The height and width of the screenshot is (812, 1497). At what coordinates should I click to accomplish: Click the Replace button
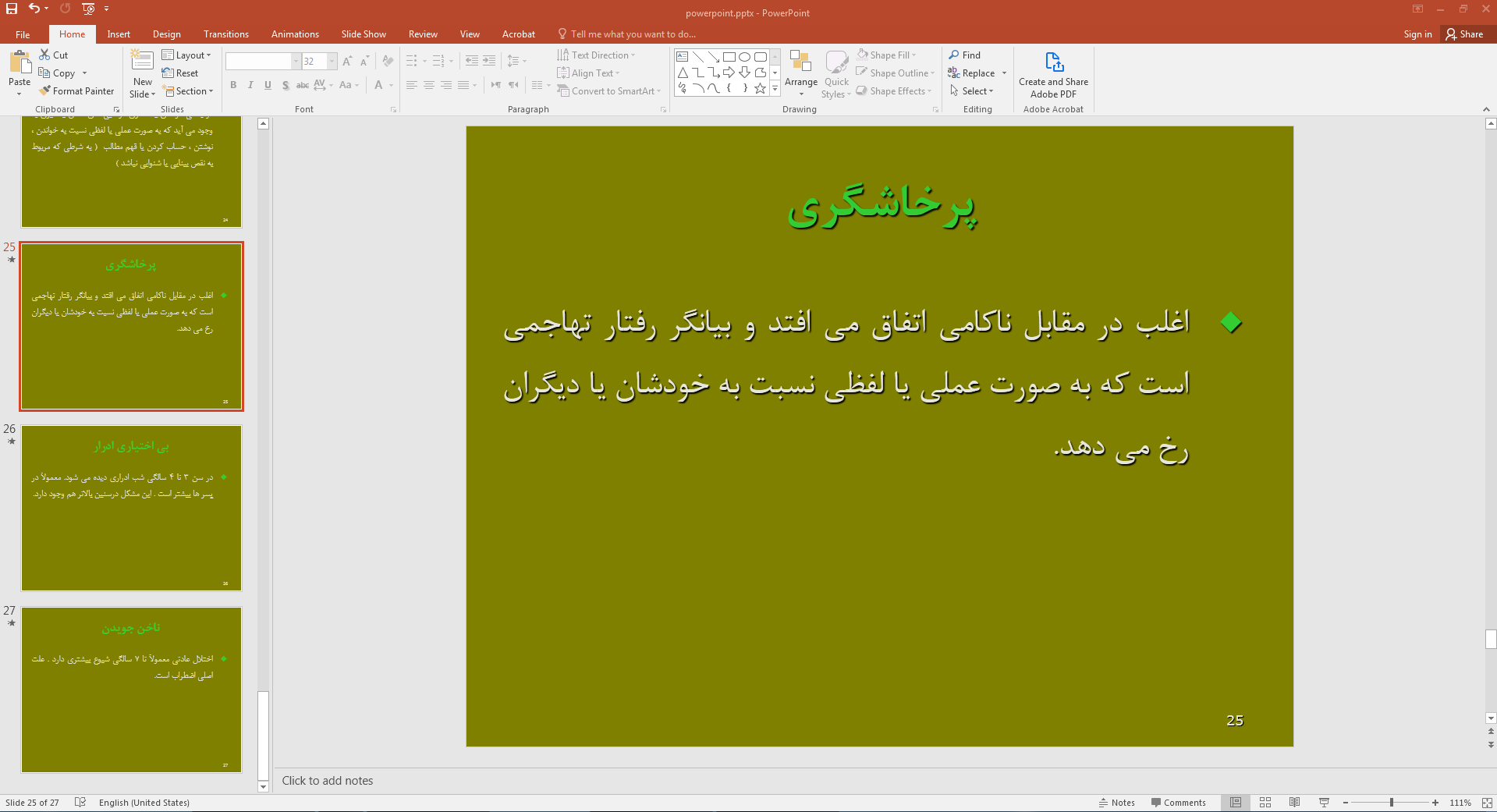971,73
